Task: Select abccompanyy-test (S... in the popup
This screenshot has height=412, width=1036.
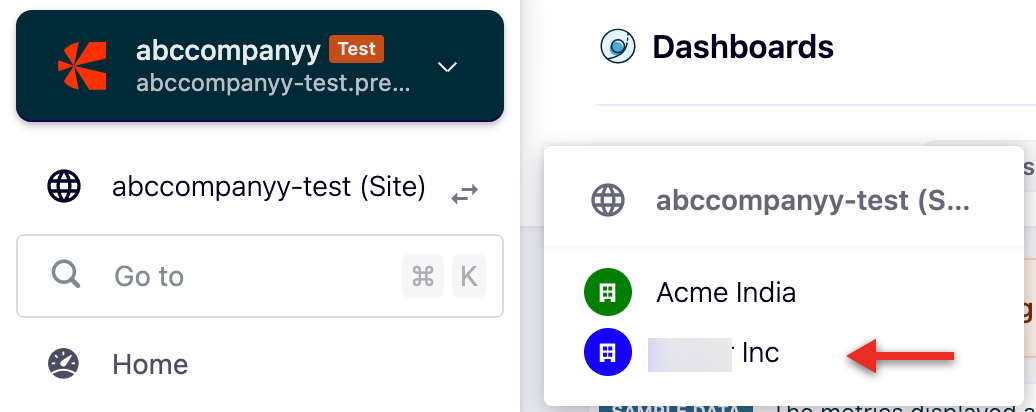Action: tap(812, 201)
